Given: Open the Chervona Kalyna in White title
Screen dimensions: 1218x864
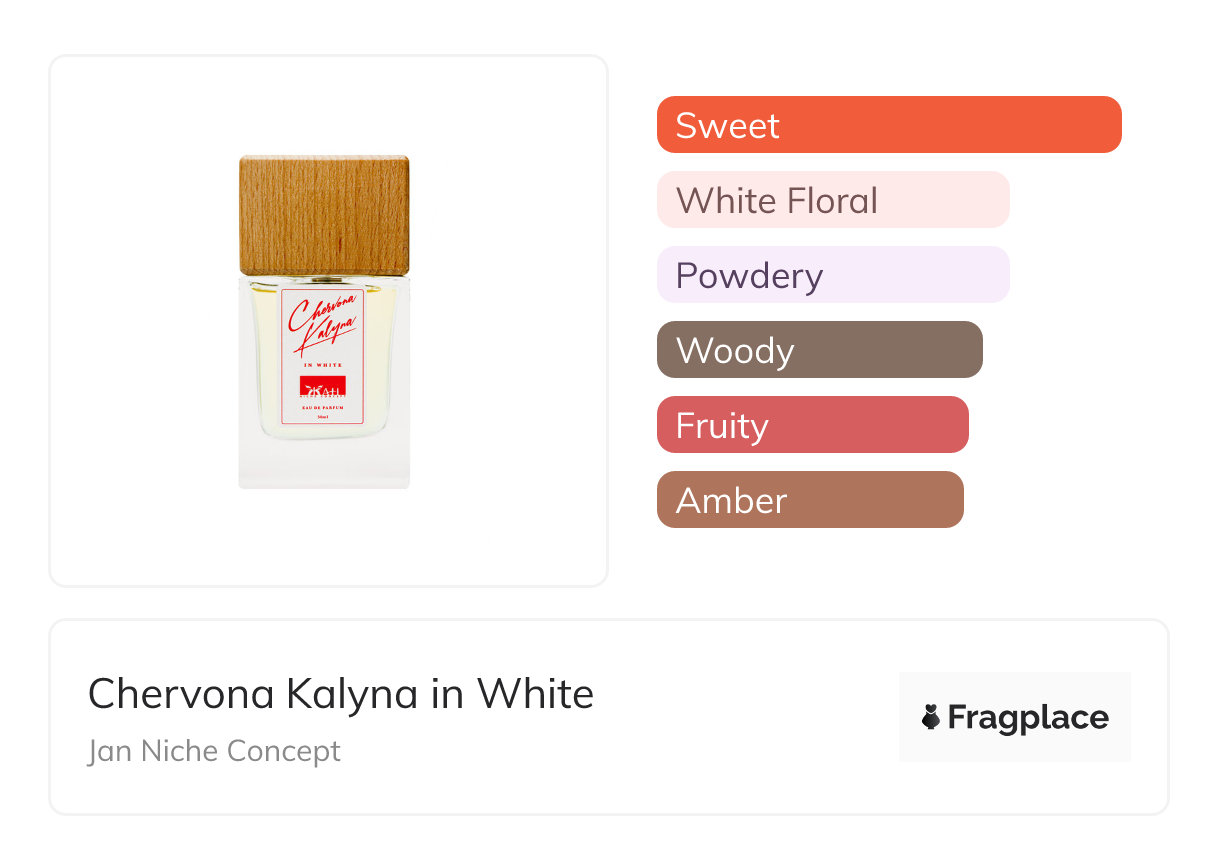Looking at the screenshot, I should [341, 693].
